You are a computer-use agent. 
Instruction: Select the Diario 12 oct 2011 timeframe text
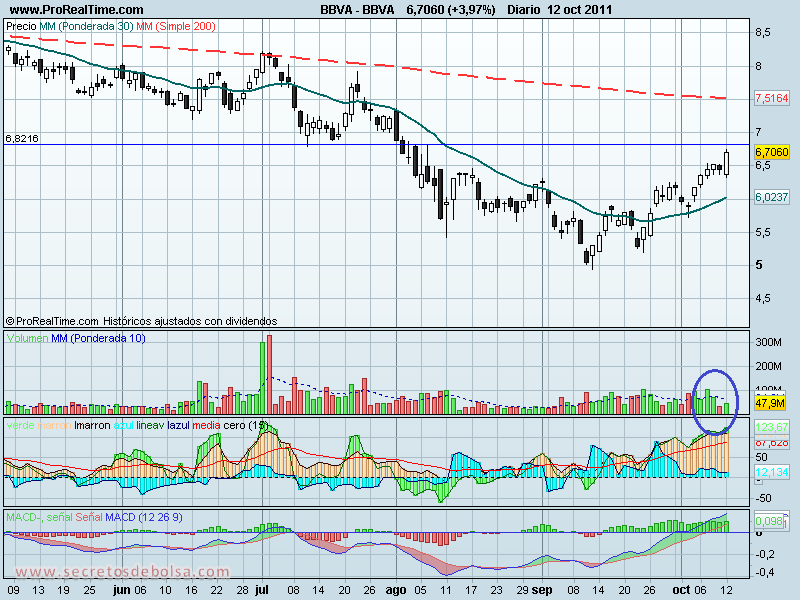click(x=559, y=9)
